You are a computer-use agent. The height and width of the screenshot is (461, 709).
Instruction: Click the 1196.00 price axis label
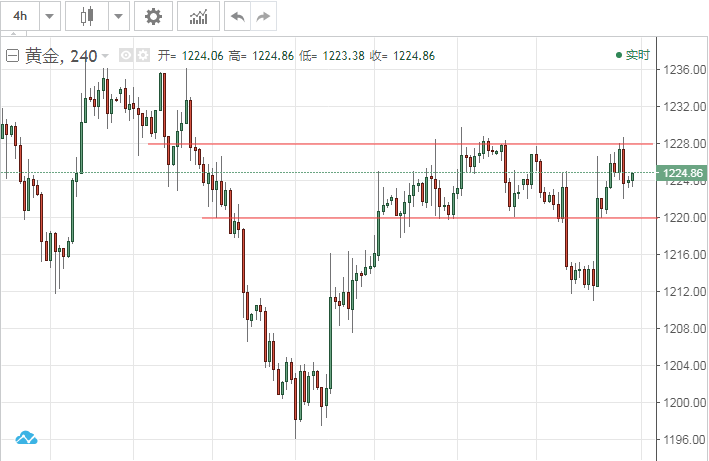point(684,439)
